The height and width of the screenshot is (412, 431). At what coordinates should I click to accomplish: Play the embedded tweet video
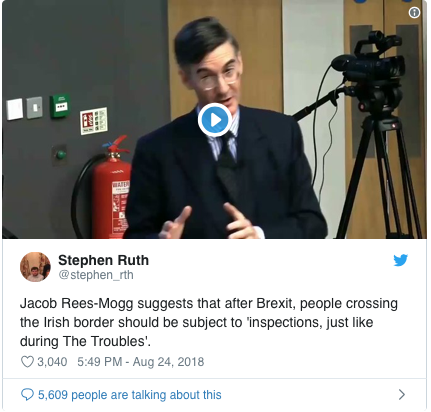[215, 120]
